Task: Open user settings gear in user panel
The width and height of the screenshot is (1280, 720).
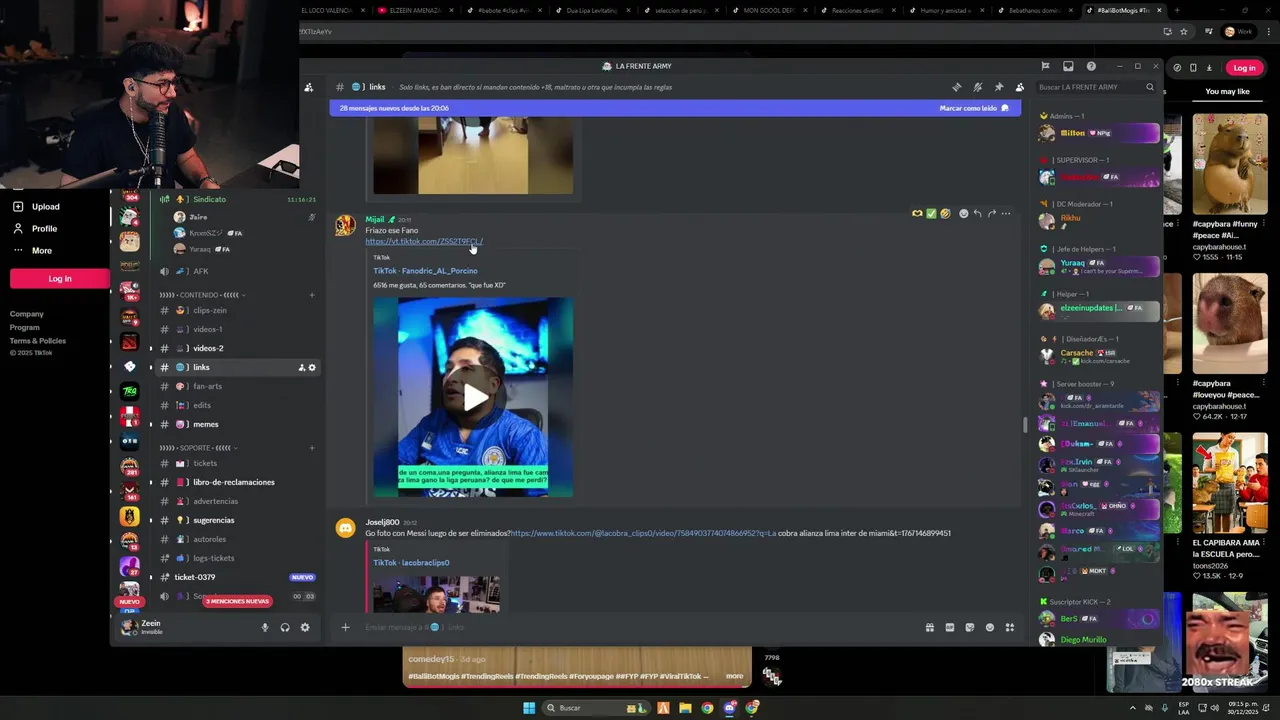Action: pos(305,627)
